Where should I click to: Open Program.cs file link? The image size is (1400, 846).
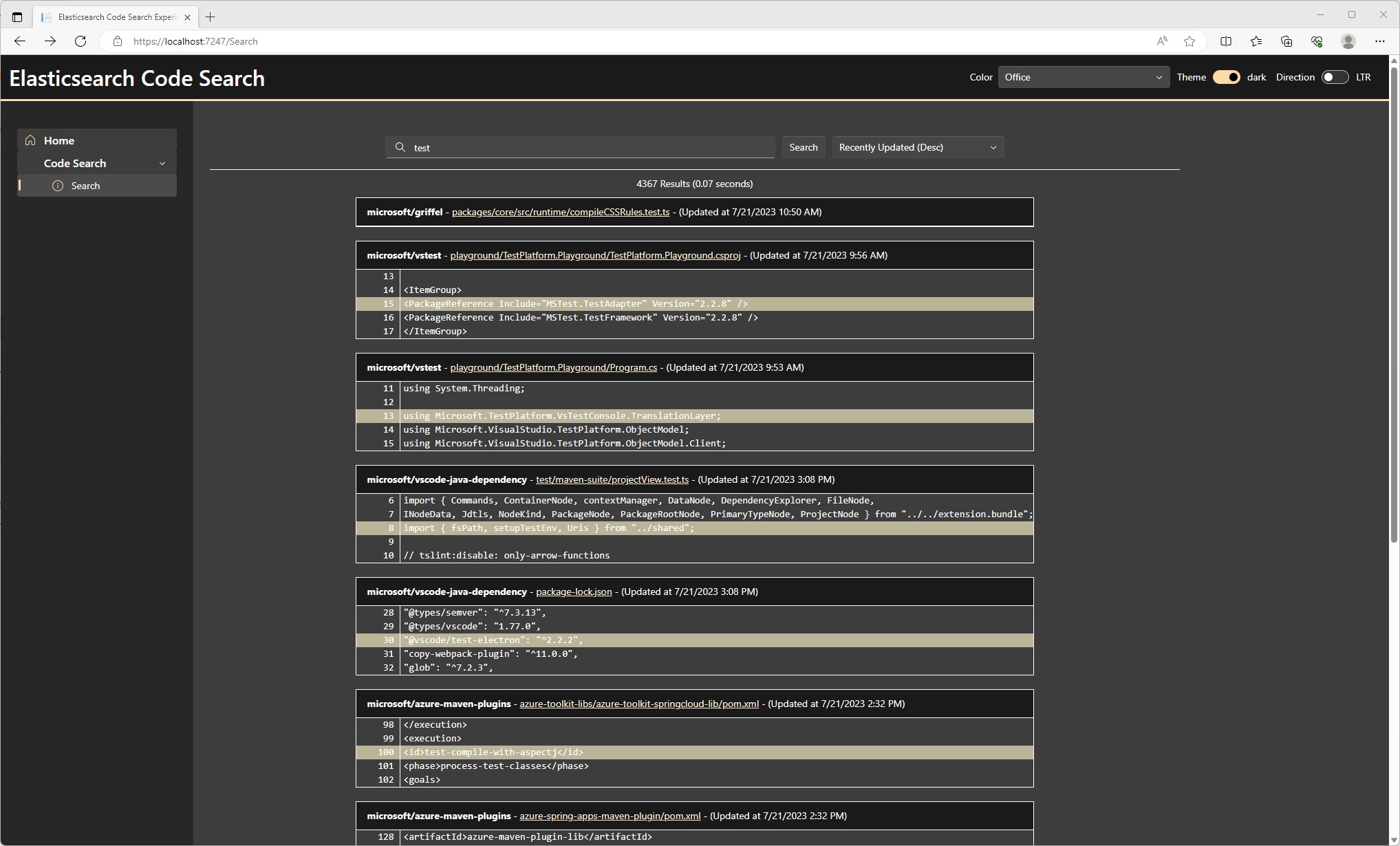[553, 367]
